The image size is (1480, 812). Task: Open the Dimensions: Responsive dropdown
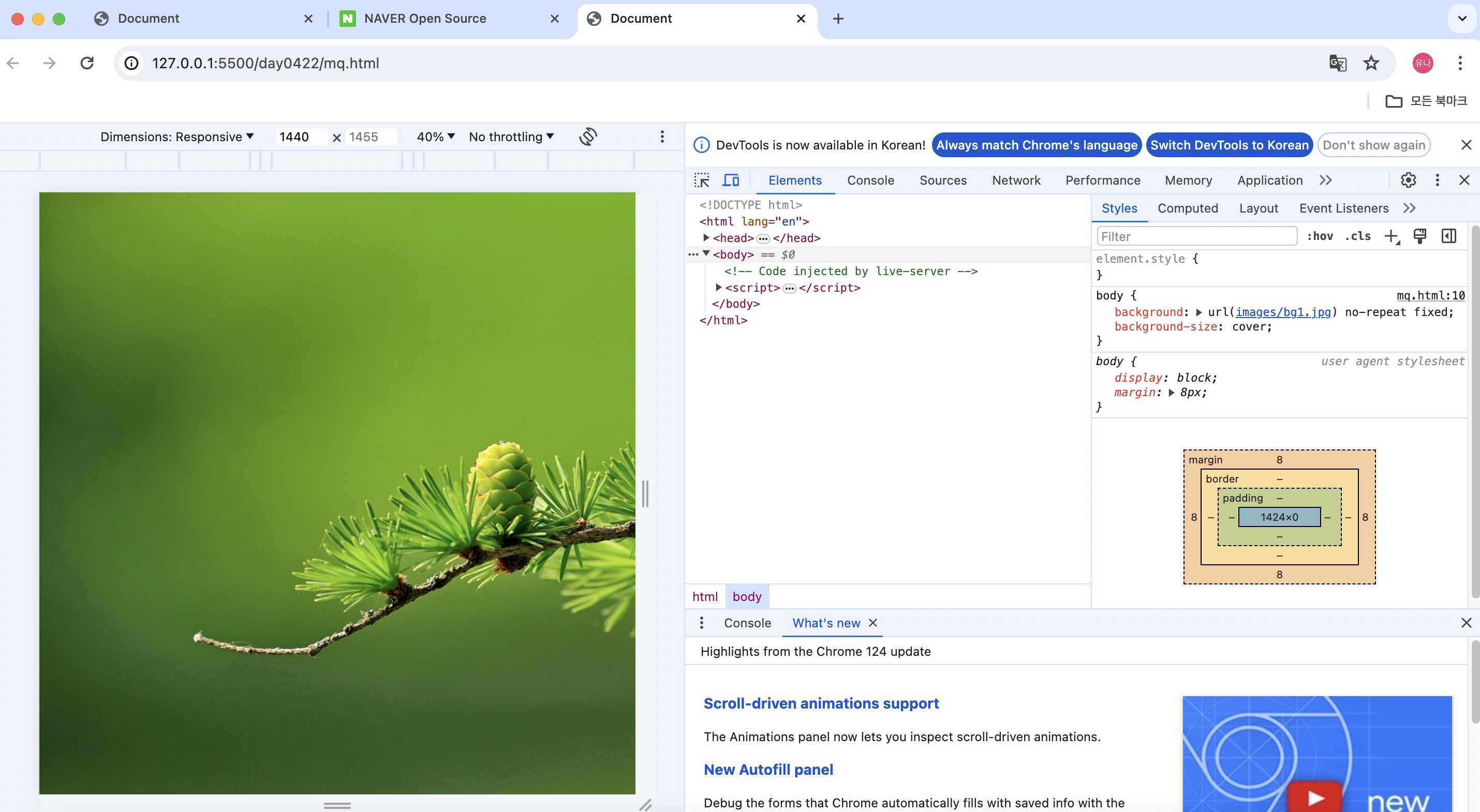click(177, 137)
